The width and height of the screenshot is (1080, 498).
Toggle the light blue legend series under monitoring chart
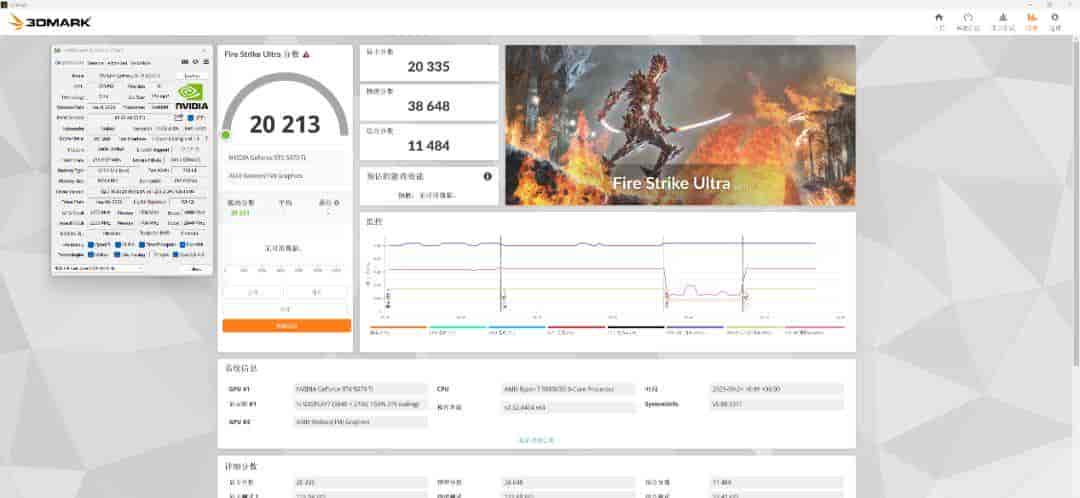coord(517,330)
